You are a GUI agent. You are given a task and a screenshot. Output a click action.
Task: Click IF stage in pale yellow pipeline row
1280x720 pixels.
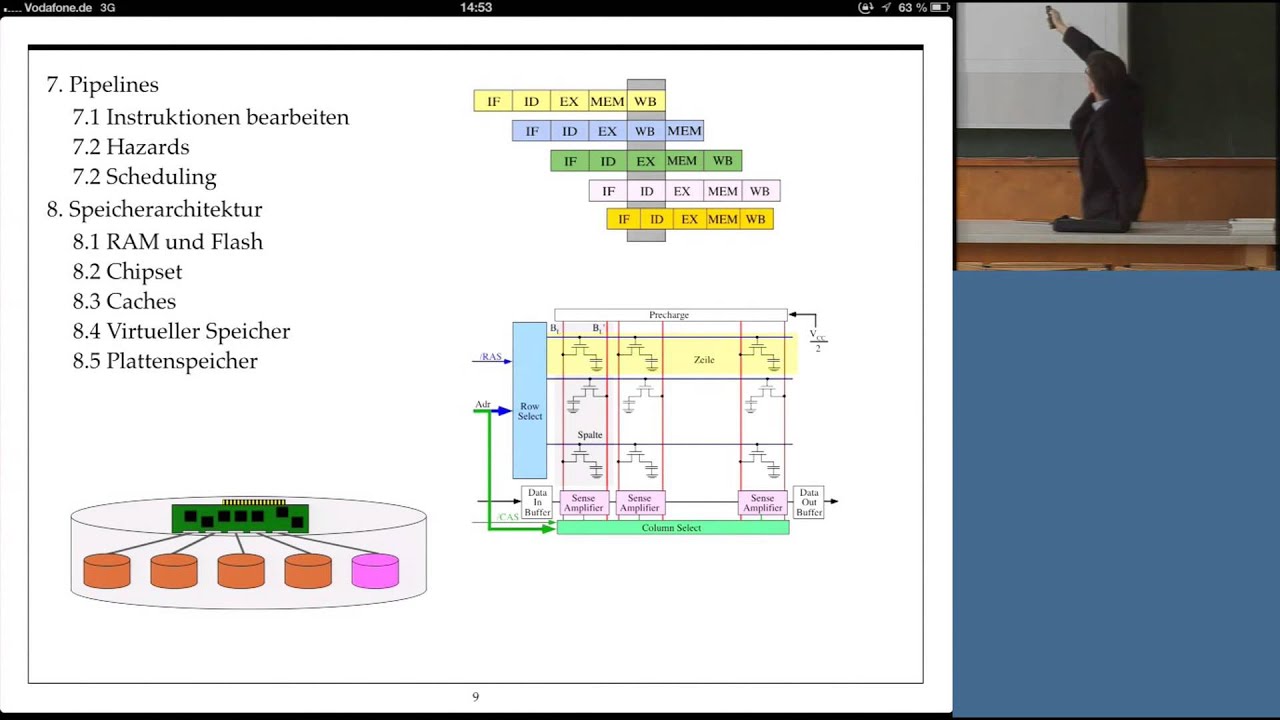(x=493, y=101)
